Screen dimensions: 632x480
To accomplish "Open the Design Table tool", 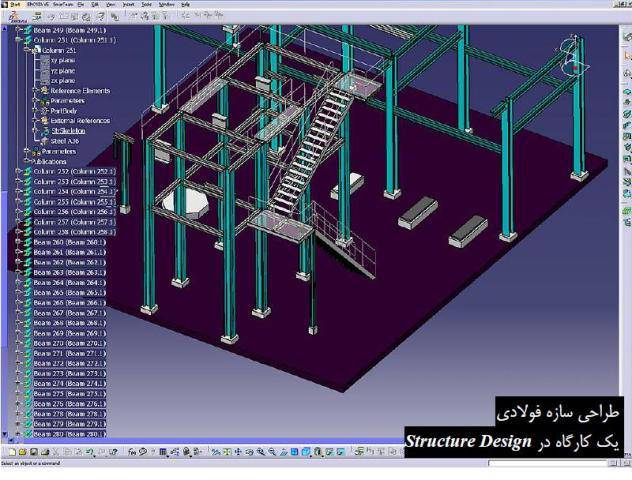I will [162, 452].
